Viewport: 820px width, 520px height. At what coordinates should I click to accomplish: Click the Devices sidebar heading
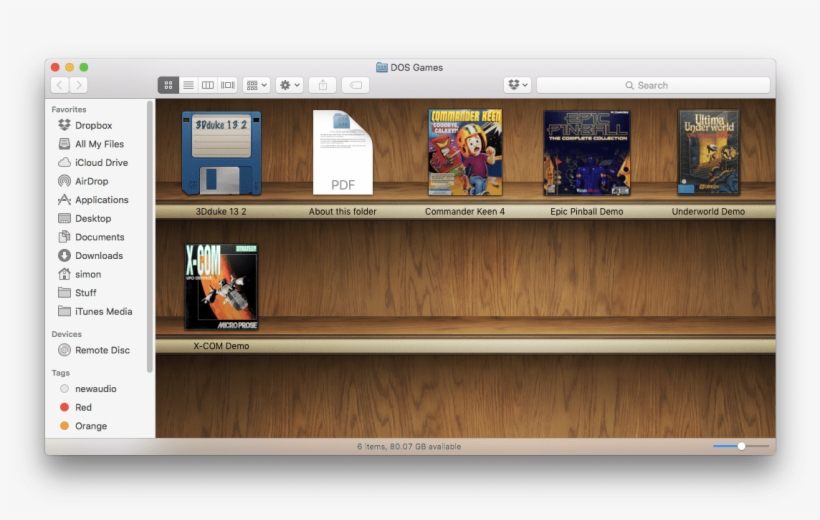(x=66, y=334)
